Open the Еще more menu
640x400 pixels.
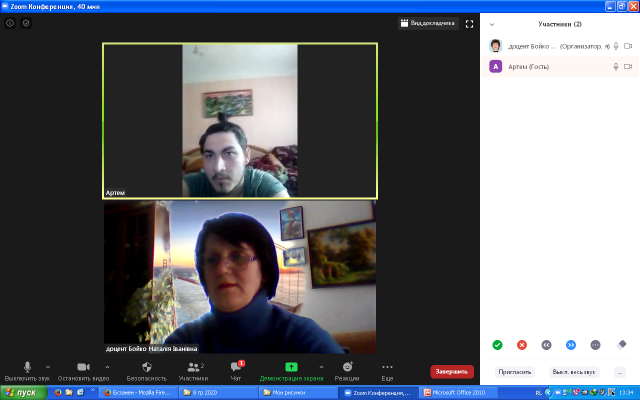point(387,371)
